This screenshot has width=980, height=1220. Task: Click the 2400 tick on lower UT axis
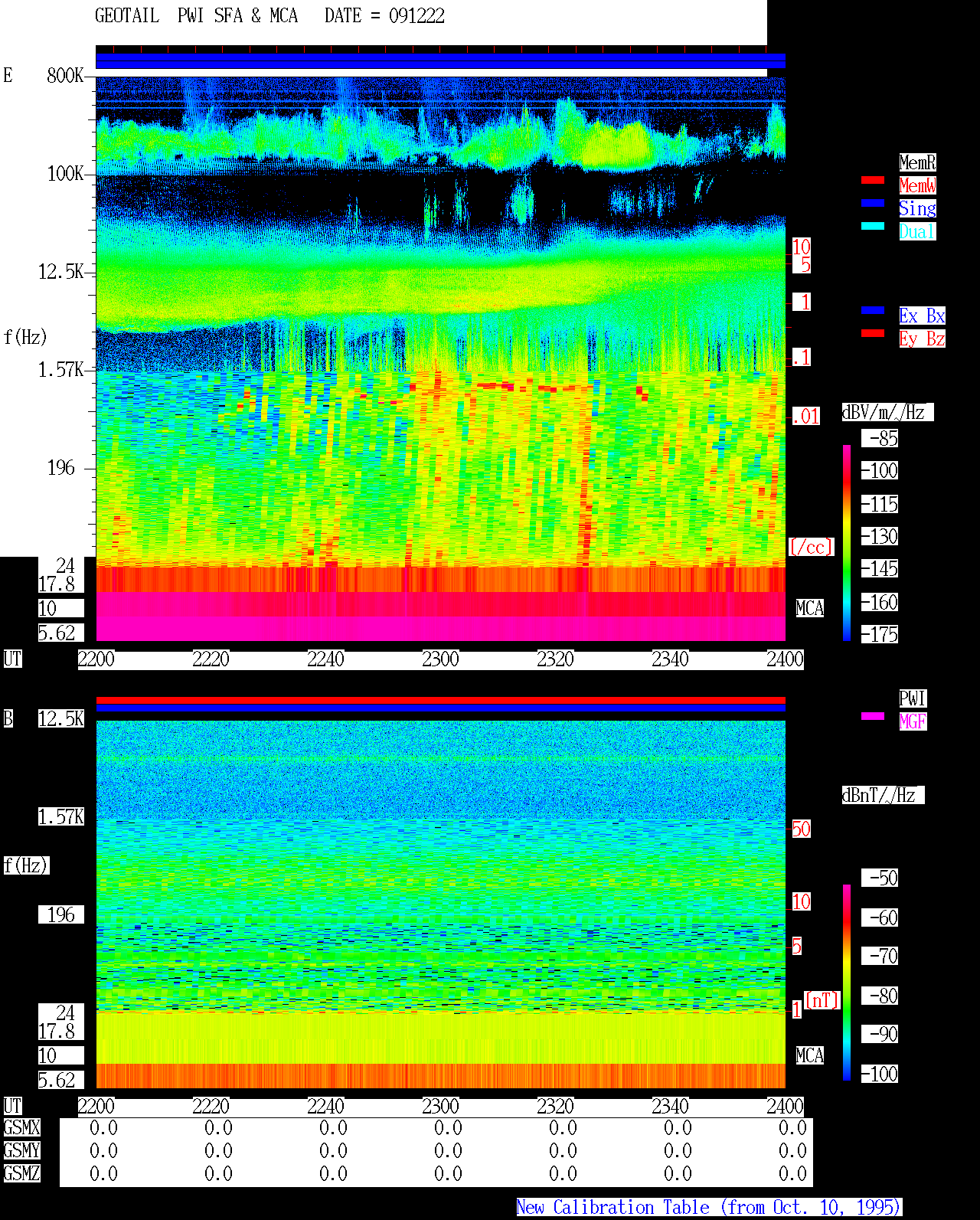pos(785,1107)
